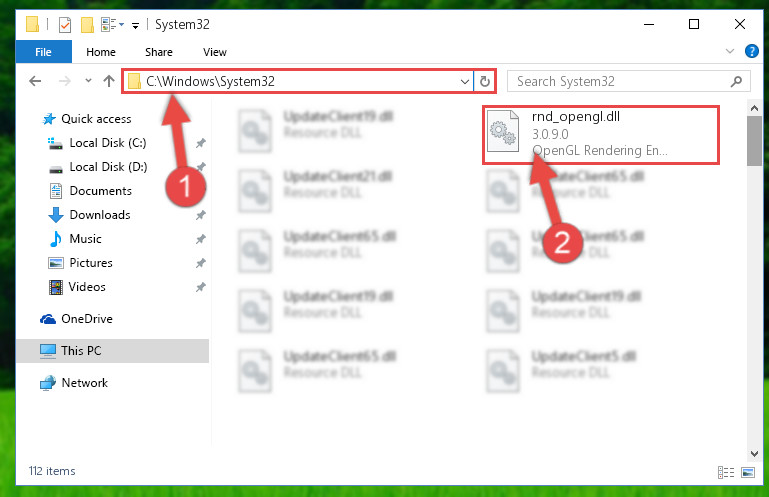The height and width of the screenshot is (497, 769).
Task: Switch to large thumbnails view icon
Action: pos(748,472)
